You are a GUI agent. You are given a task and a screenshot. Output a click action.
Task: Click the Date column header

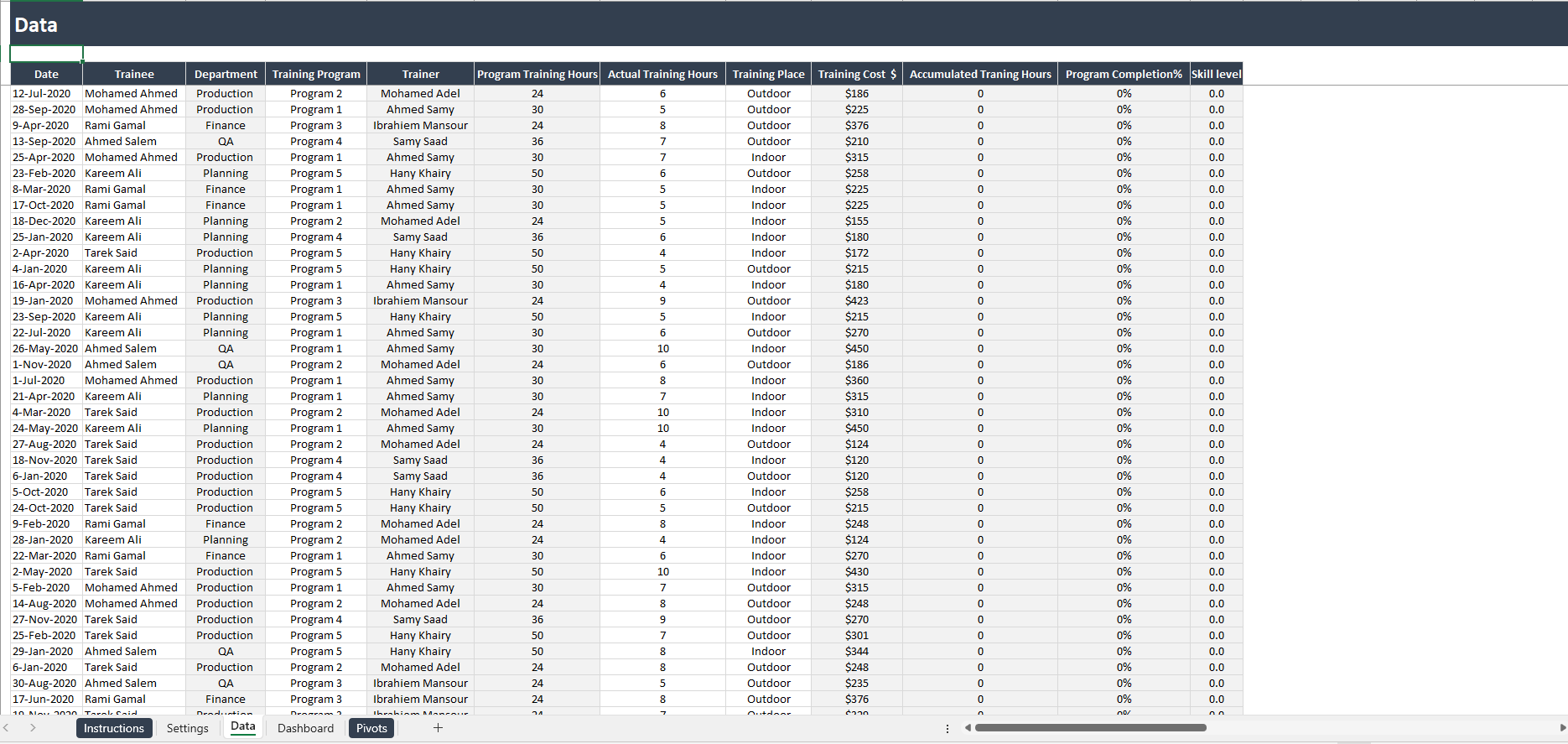pos(46,74)
